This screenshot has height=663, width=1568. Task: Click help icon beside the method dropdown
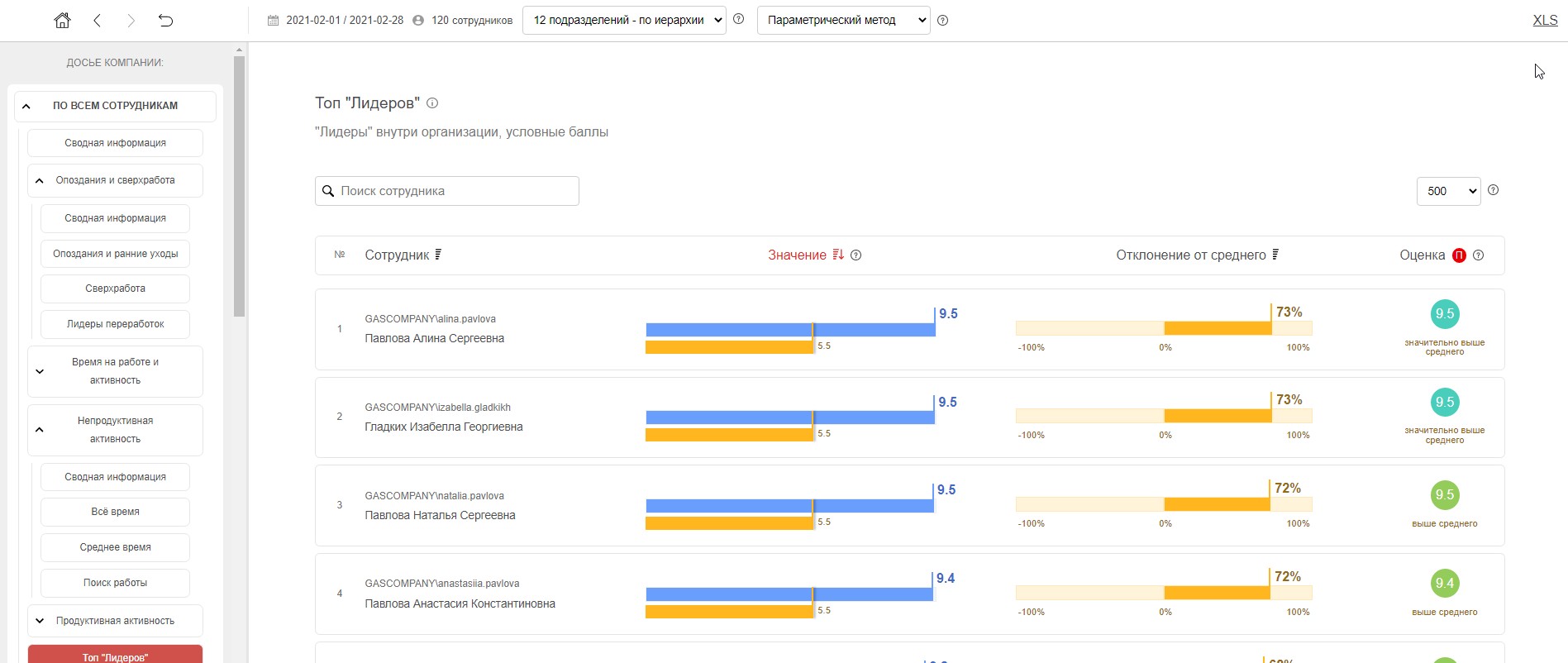[943, 21]
